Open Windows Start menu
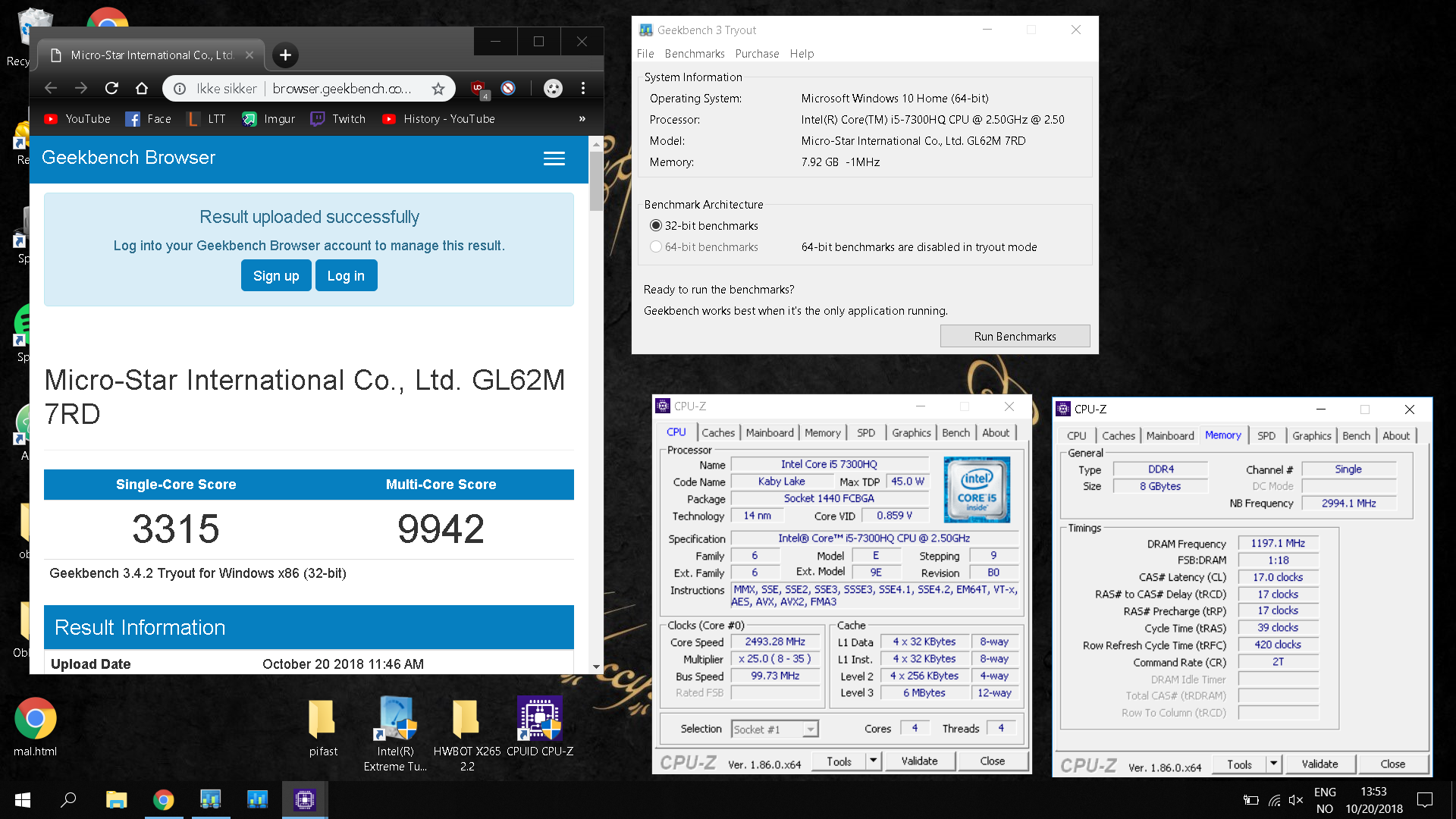1456x819 pixels. (x=23, y=800)
